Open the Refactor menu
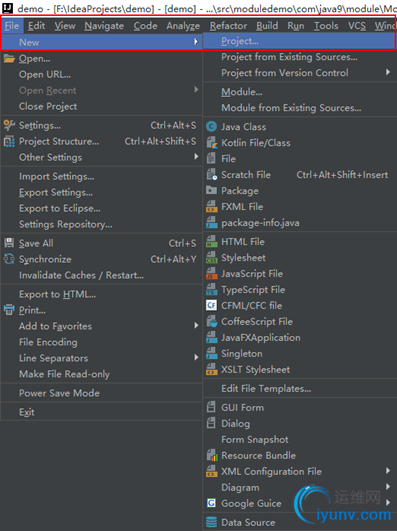This screenshot has height=531, width=397. [228, 26]
